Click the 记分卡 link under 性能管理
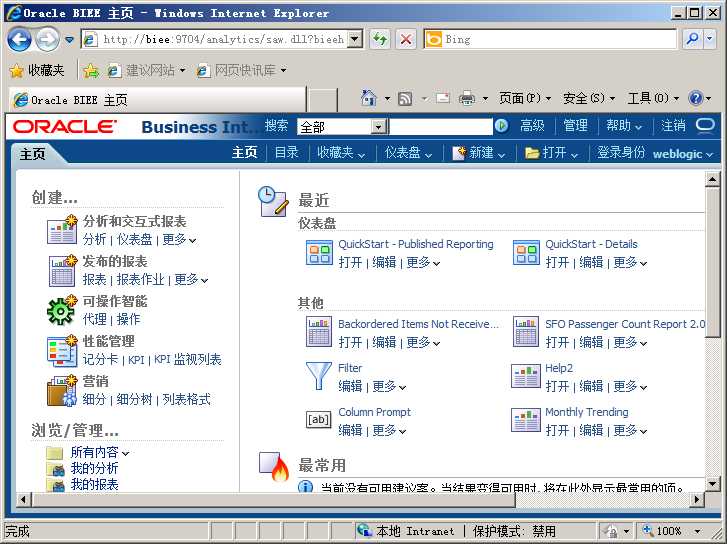727x544 pixels. [100, 359]
